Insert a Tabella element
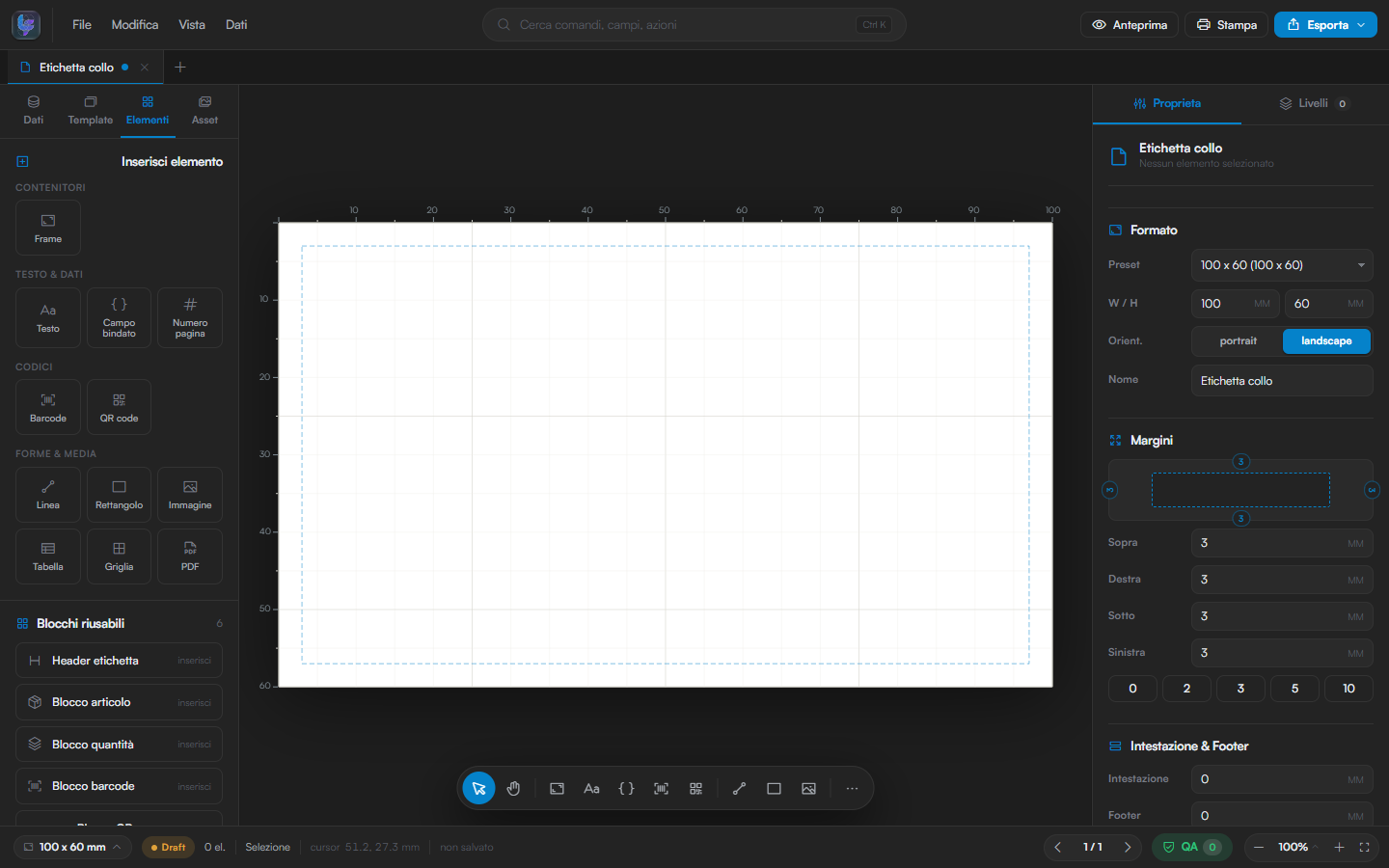This screenshot has height=868, width=1389. click(48, 556)
